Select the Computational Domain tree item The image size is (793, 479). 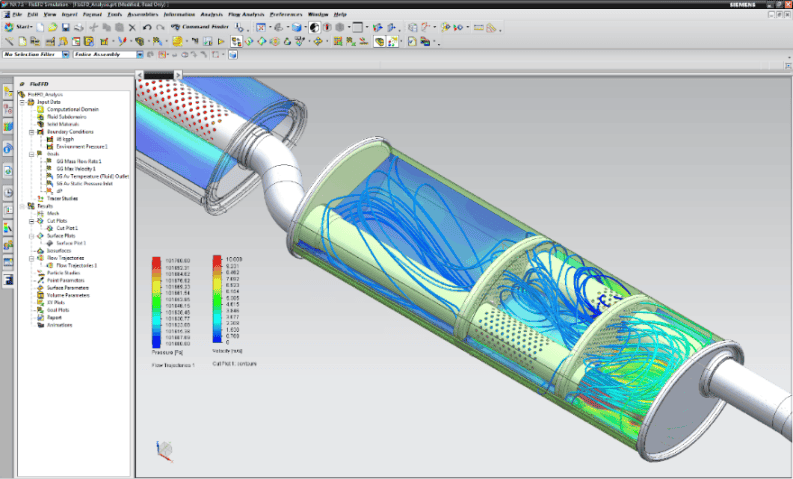pyautogui.click(x=74, y=109)
